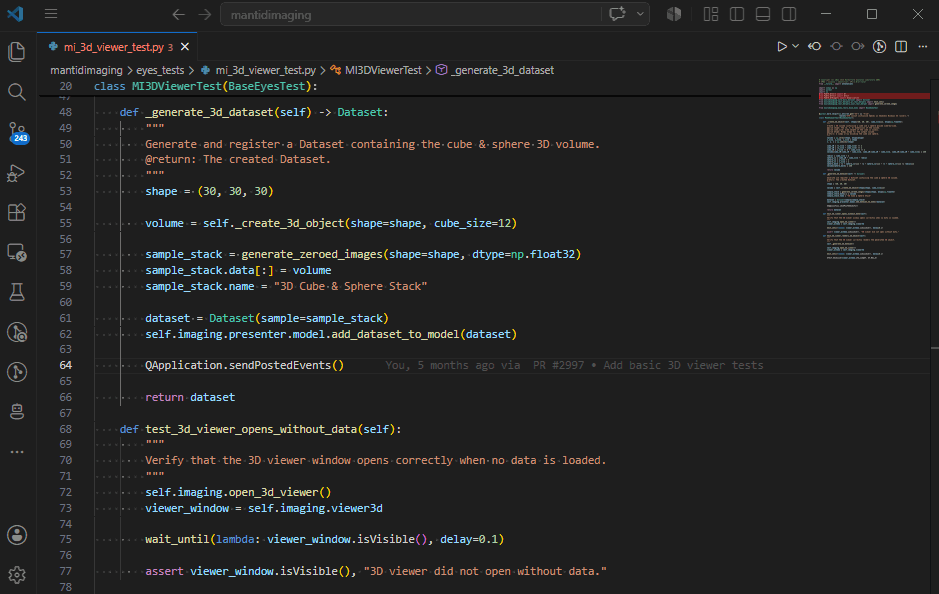Open the hamburger application menu
939x594 pixels.
tap(51, 14)
